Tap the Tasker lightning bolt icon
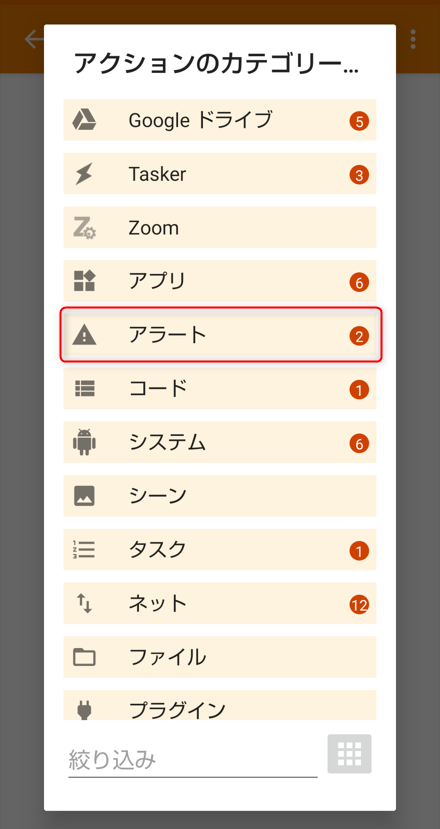 coord(84,173)
